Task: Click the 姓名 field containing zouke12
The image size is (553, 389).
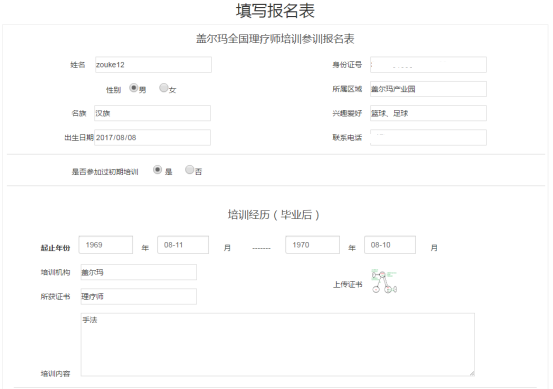Action: click(x=153, y=65)
